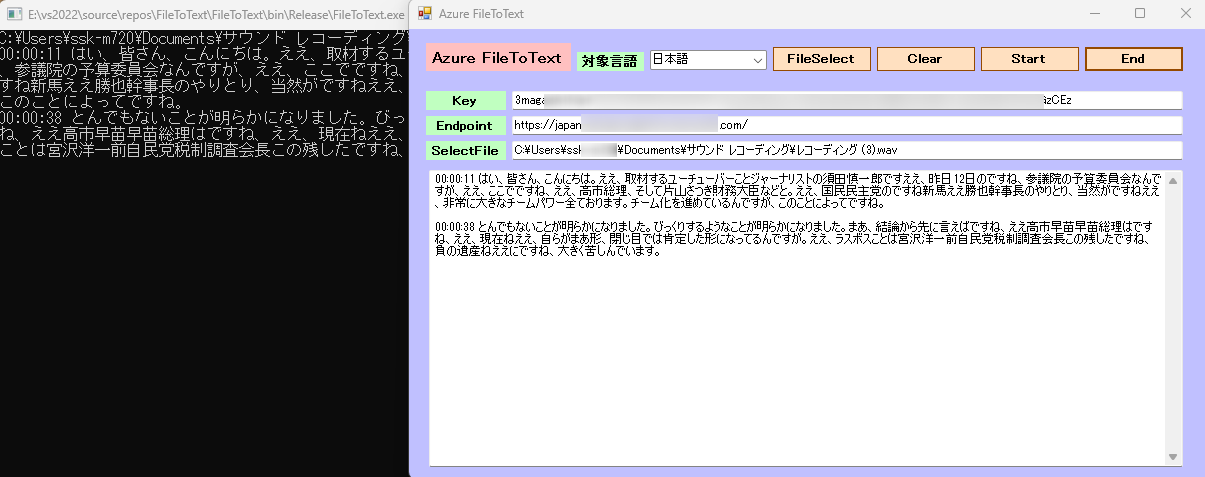Viewport: 1205px width, 477px height.
Task: Focus the Key input field
Action: [846, 101]
